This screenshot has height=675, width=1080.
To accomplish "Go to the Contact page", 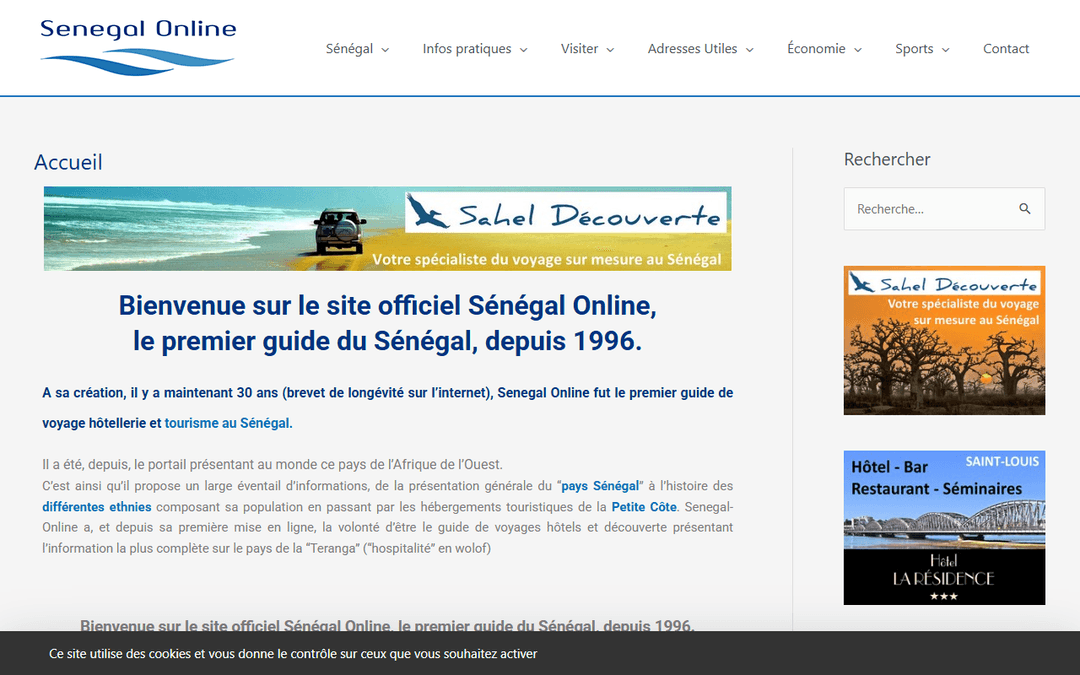I will (x=1006, y=49).
